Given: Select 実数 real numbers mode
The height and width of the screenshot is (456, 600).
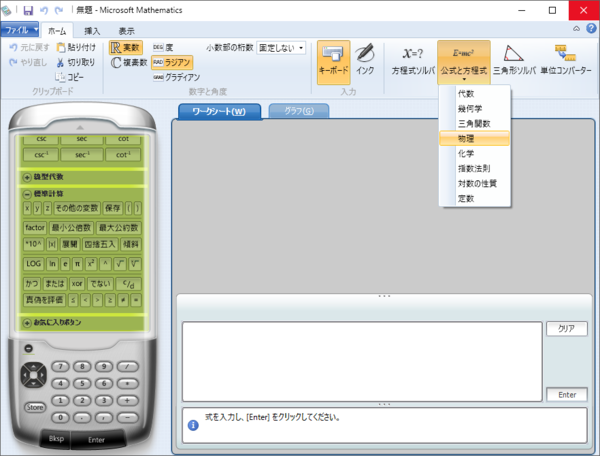Looking at the screenshot, I should point(126,47).
